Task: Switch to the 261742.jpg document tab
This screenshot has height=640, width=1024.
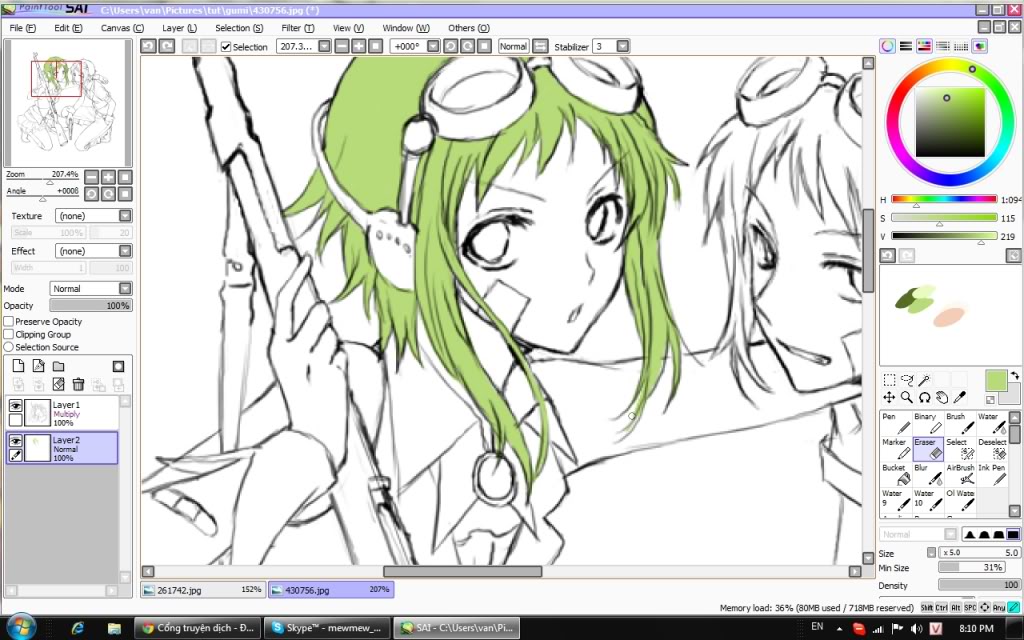Action: pos(203,590)
